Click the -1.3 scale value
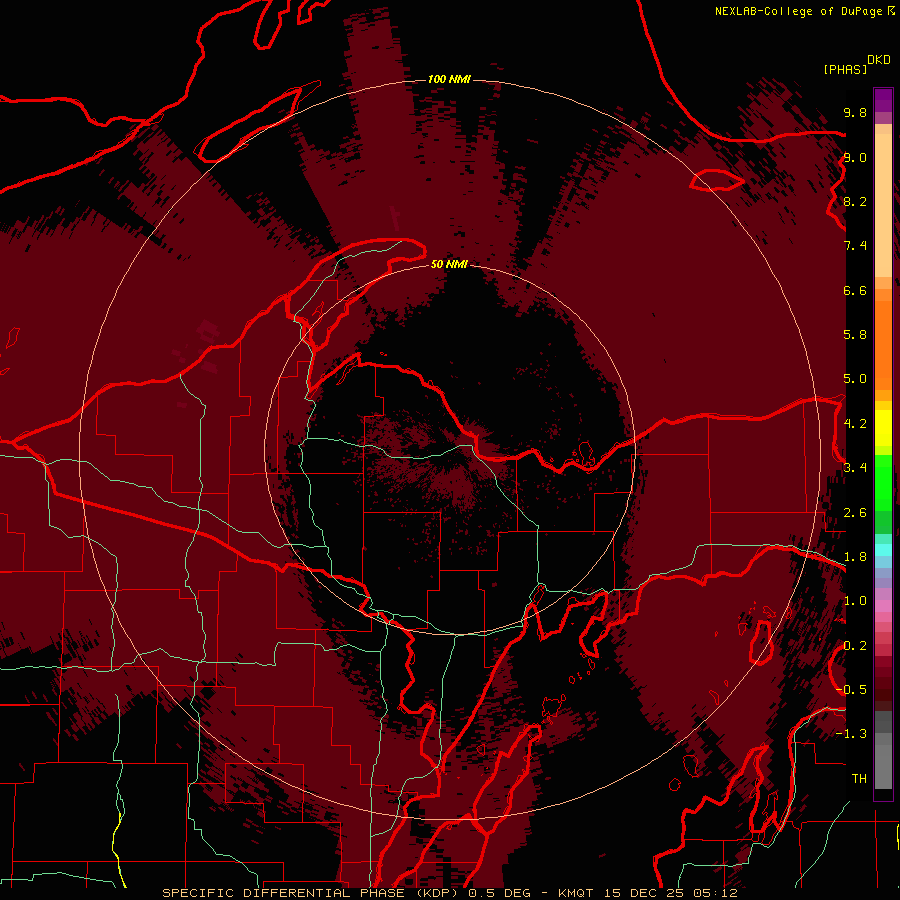 [x=852, y=734]
